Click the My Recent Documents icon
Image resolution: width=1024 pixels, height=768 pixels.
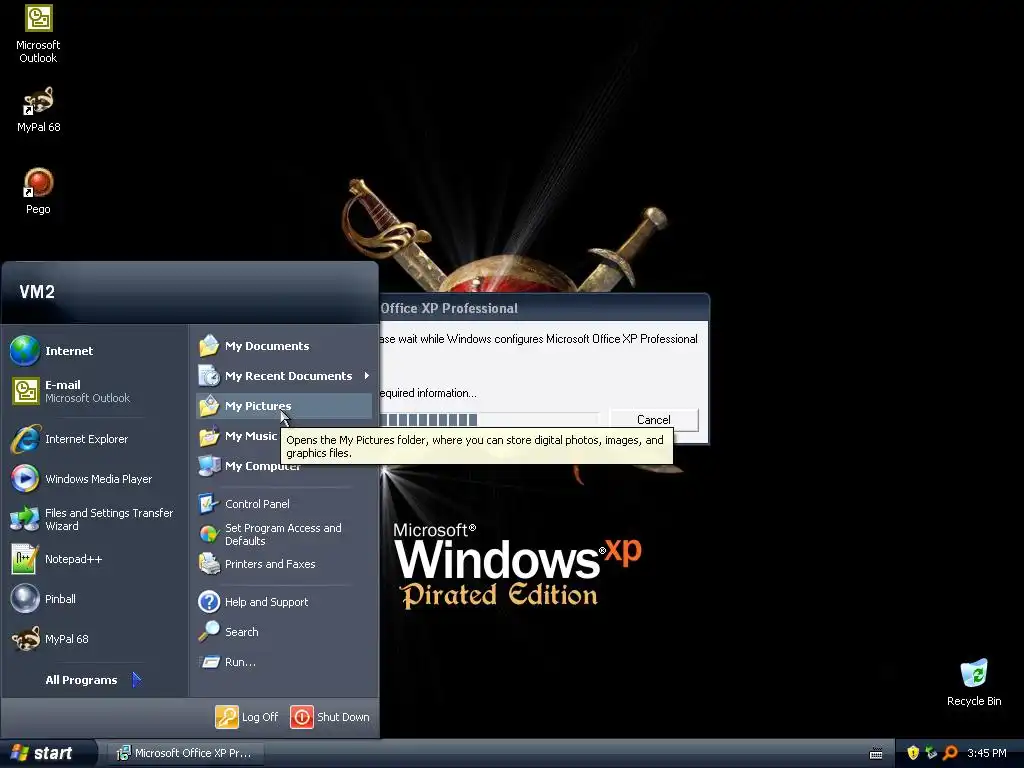tap(209, 376)
